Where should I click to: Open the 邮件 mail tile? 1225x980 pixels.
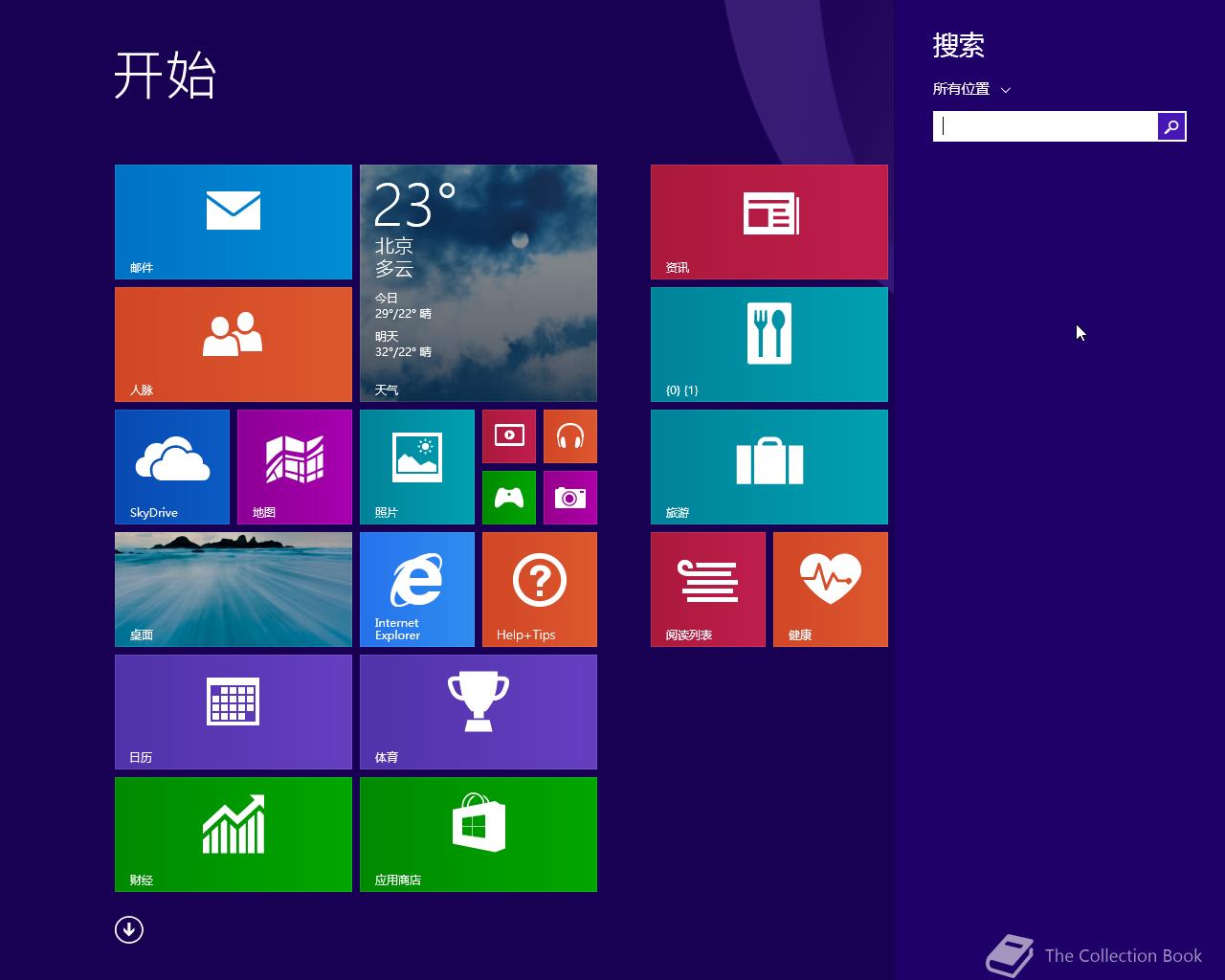(234, 222)
